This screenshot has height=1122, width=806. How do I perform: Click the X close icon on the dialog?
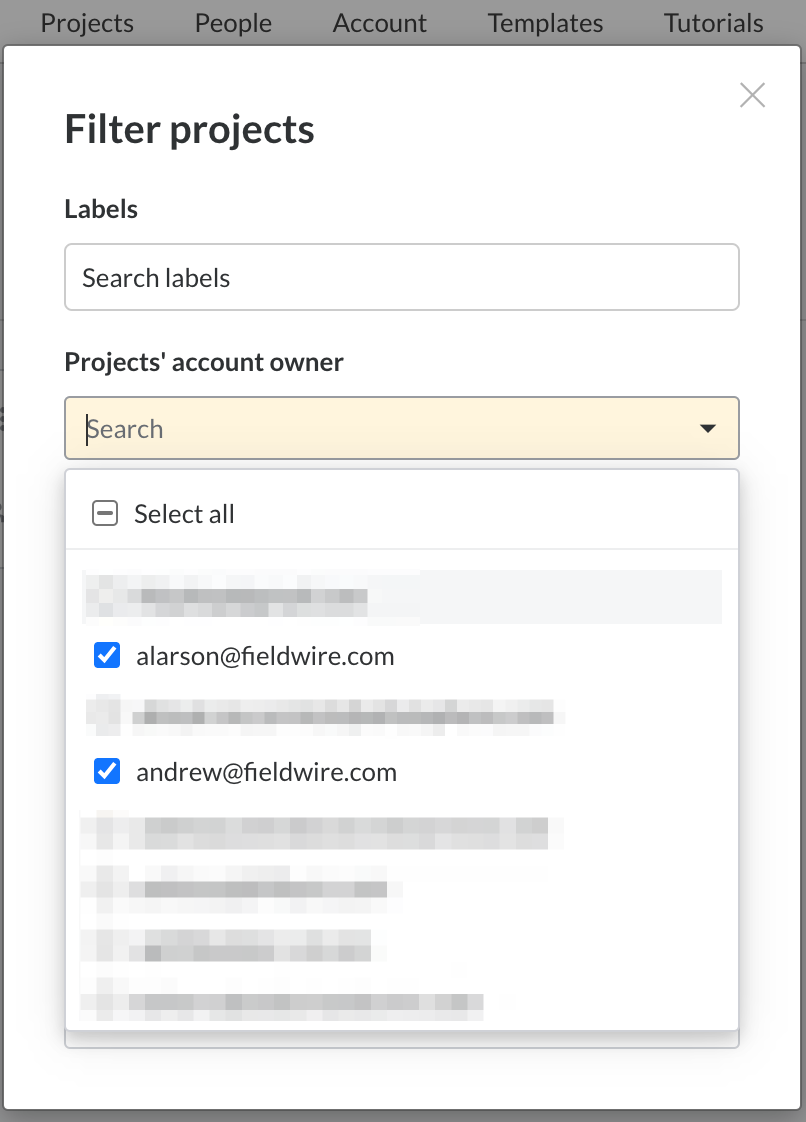pyautogui.click(x=752, y=95)
